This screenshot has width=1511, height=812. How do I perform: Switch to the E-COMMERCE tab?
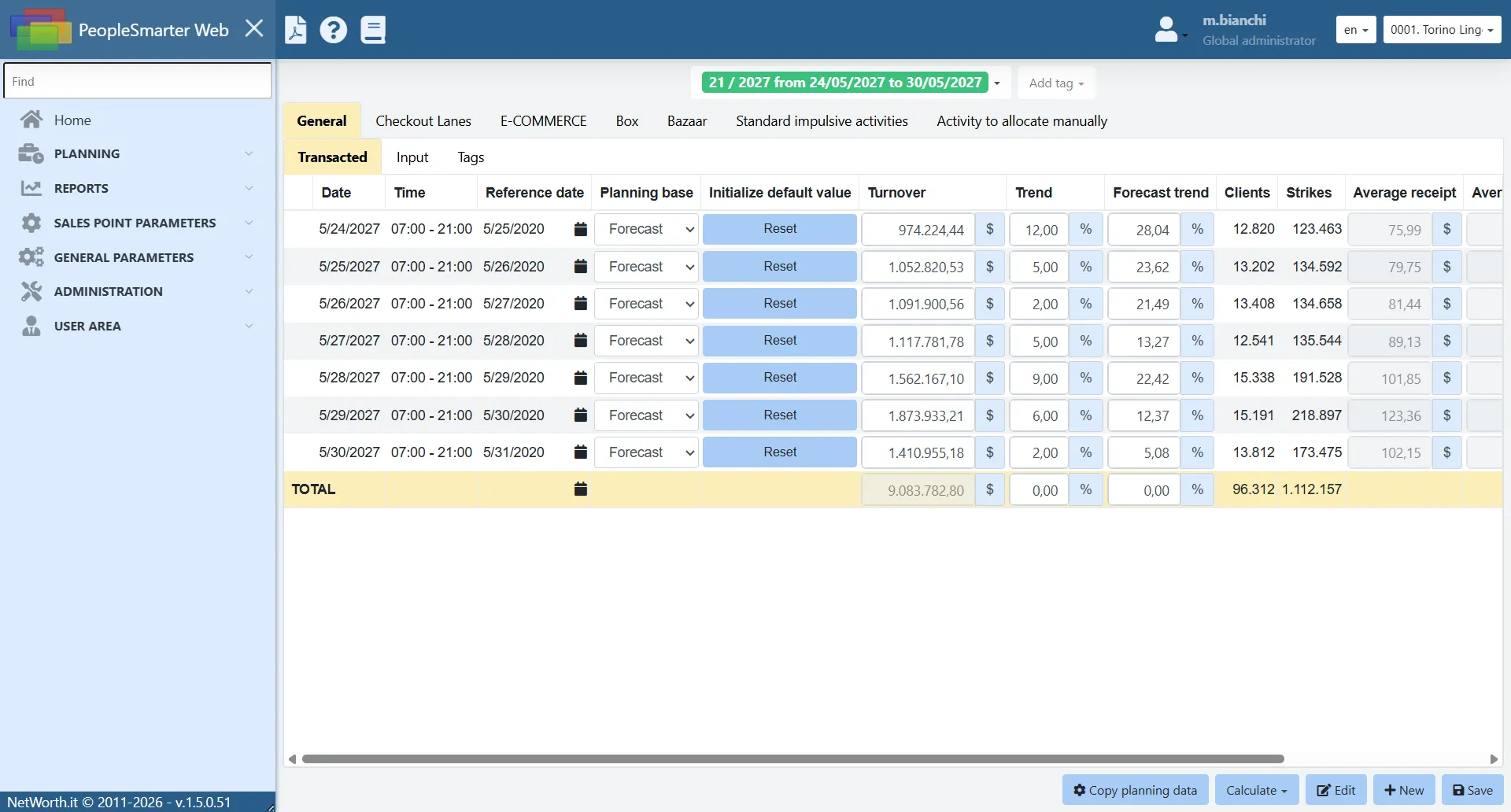pyautogui.click(x=544, y=121)
